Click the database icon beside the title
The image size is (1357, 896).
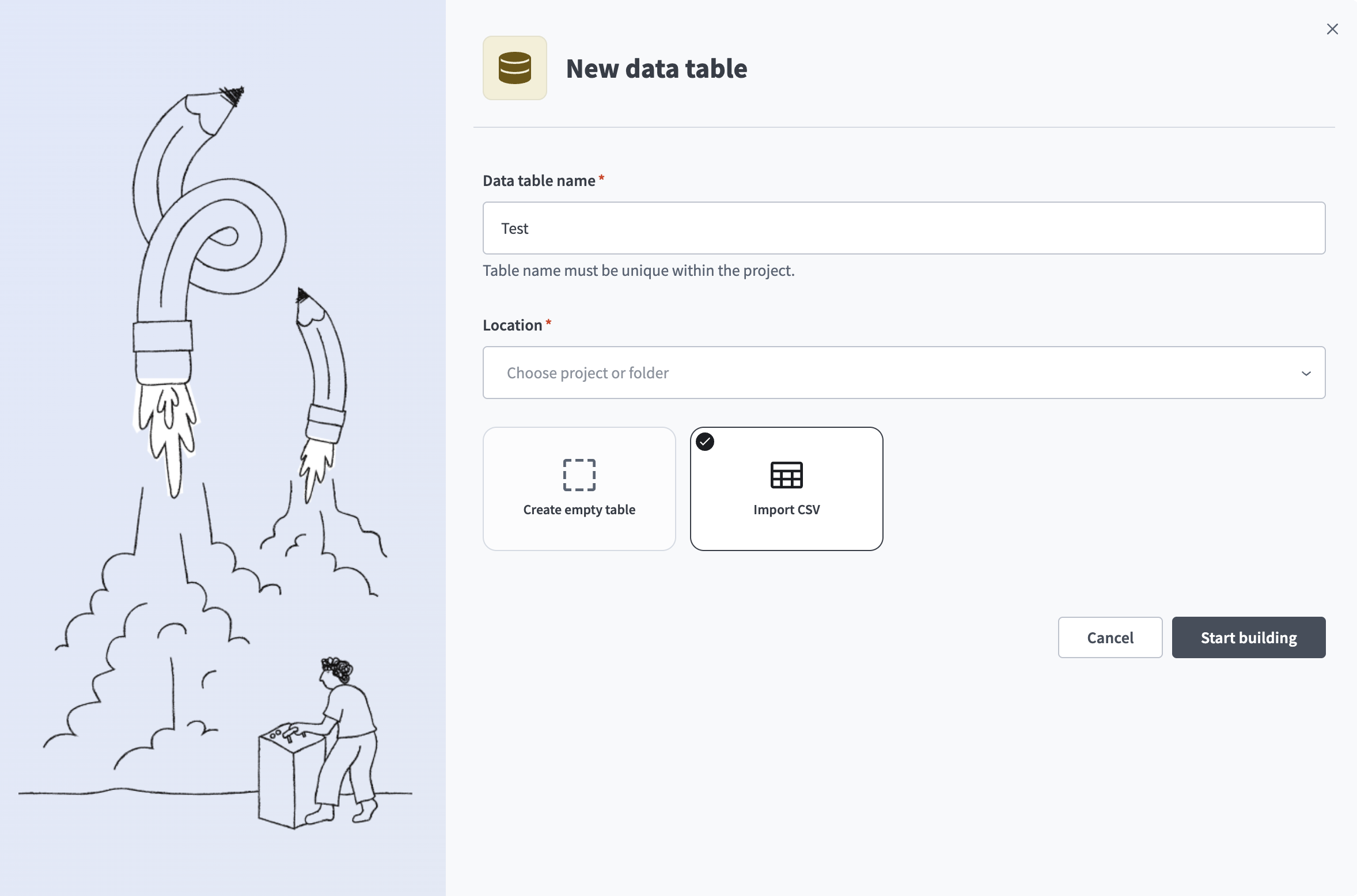[514, 68]
